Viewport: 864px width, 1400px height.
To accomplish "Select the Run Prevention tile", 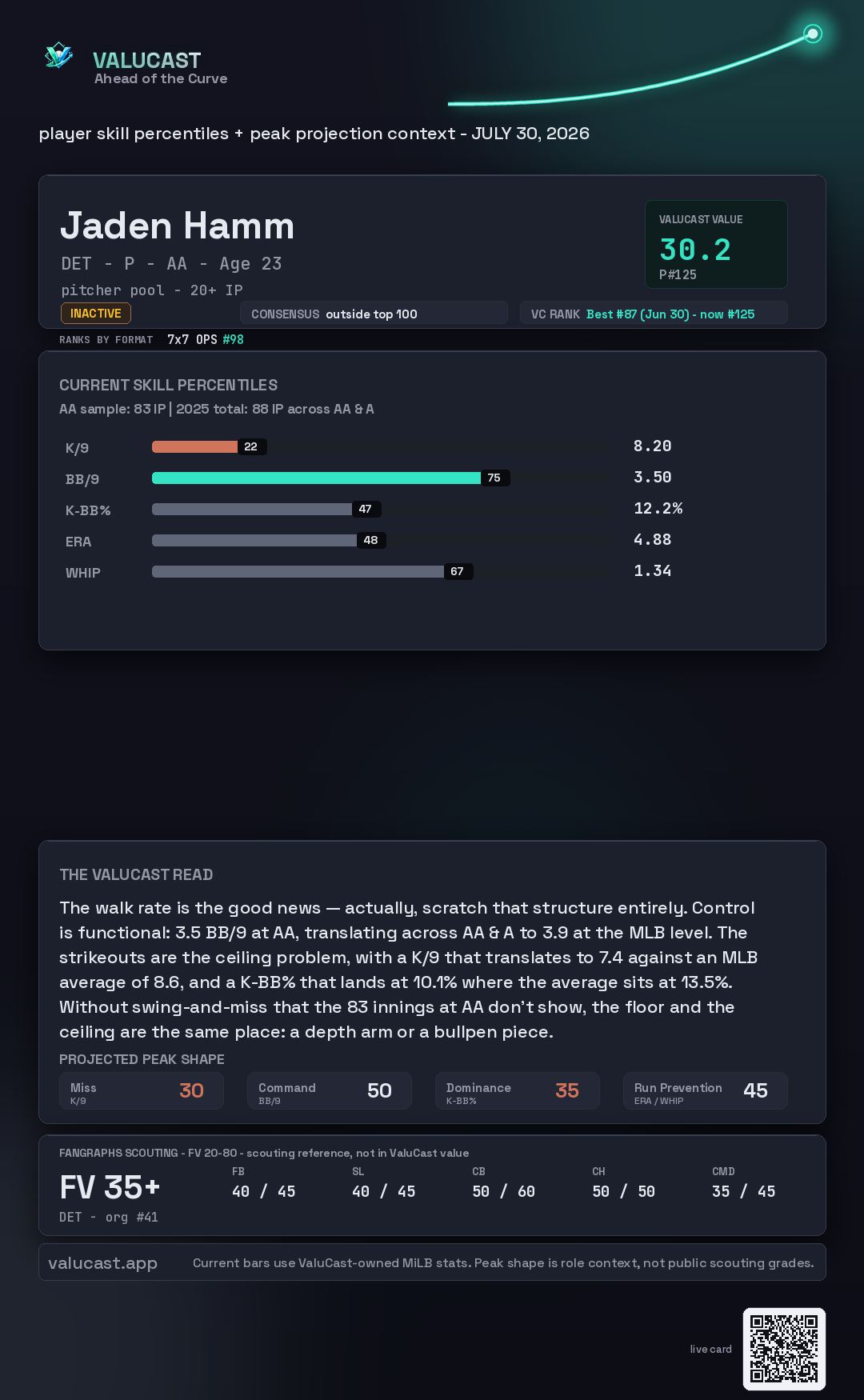I will point(706,1091).
